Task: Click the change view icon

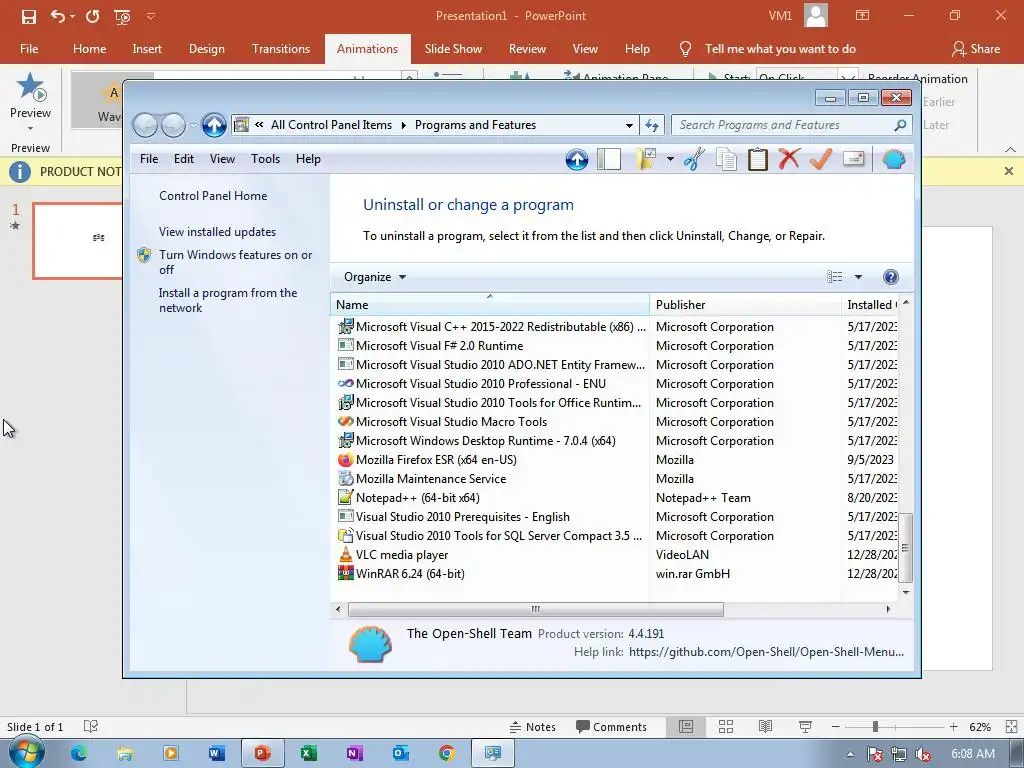Action: point(835,277)
